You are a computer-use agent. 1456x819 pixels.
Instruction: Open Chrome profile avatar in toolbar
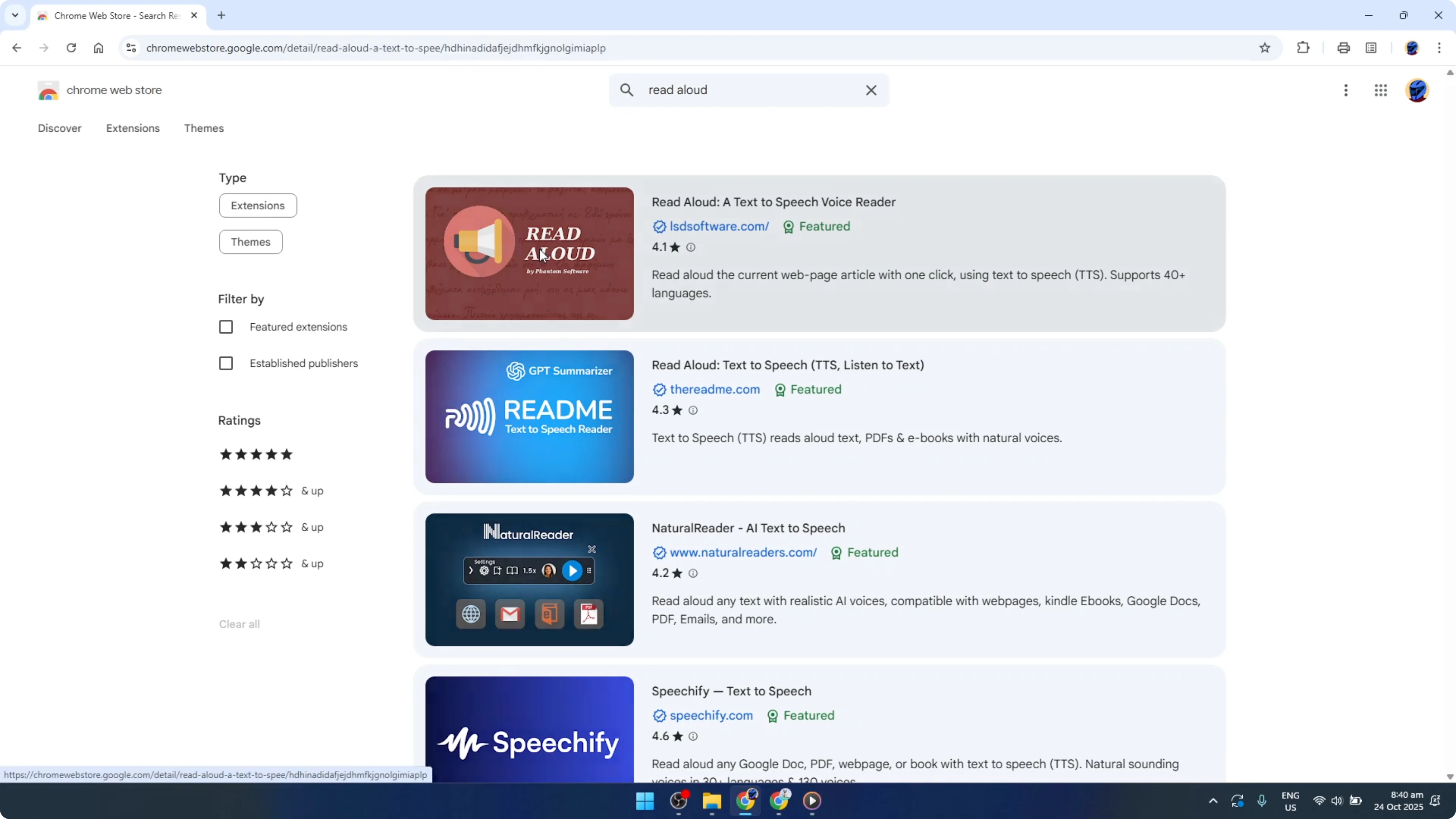coord(1412,48)
